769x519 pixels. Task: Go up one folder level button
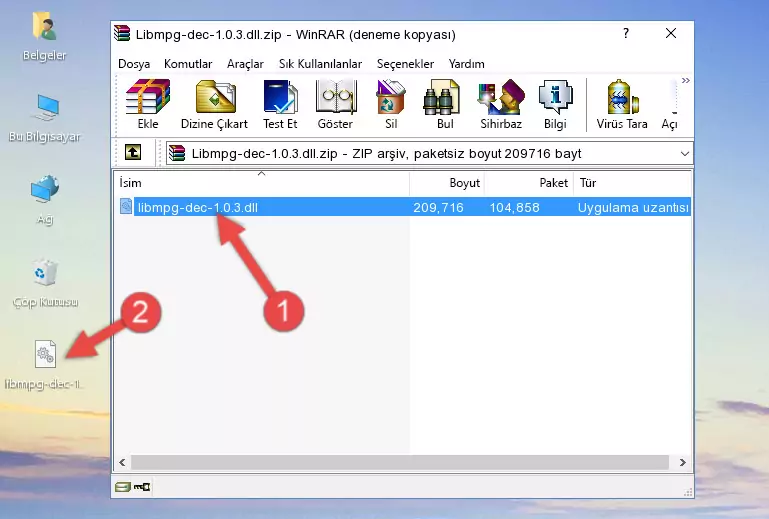pyautogui.click(x=133, y=153)
